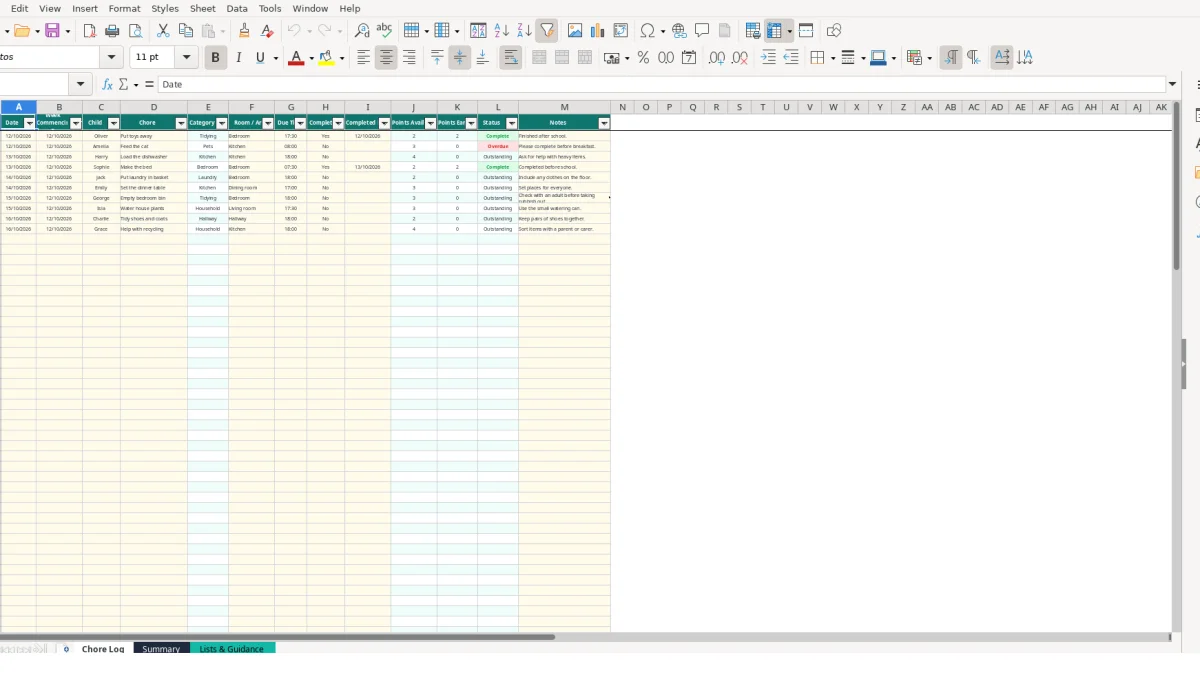Click the Copy icon
1200x675 pixels.
click(x=186, y=31)
